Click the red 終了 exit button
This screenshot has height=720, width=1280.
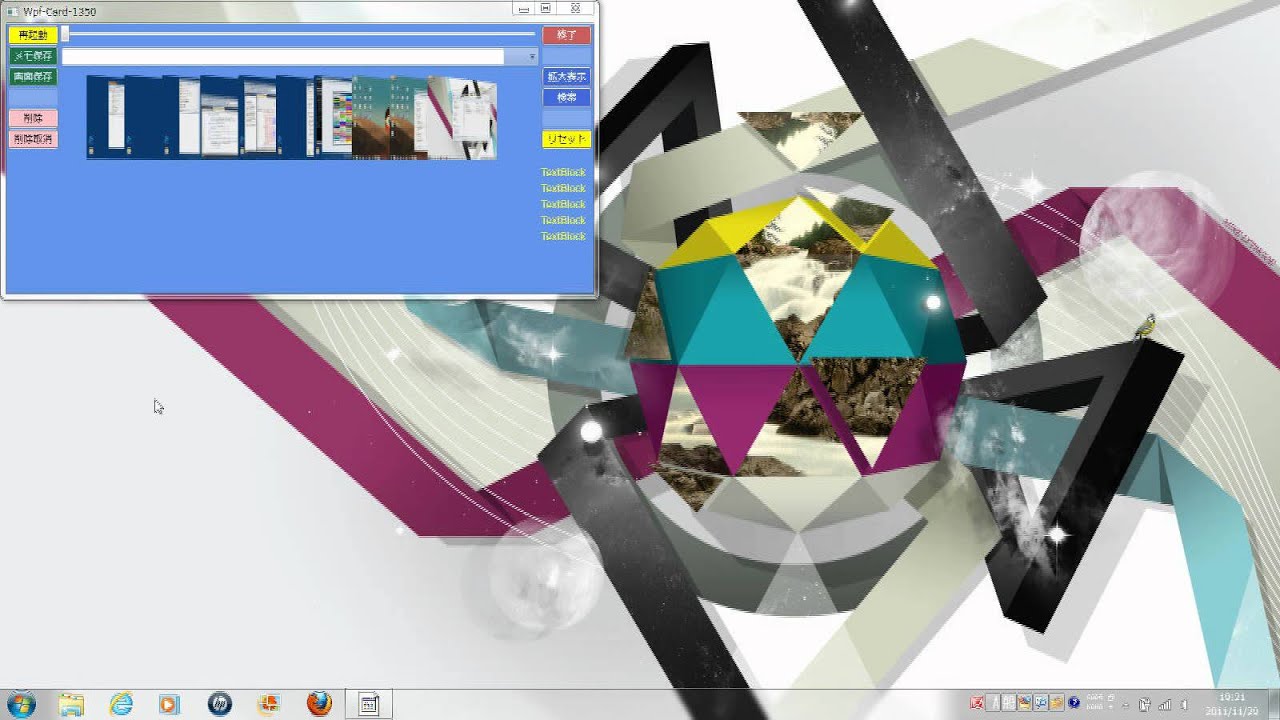pyautogui.click(x=567, y=35)
